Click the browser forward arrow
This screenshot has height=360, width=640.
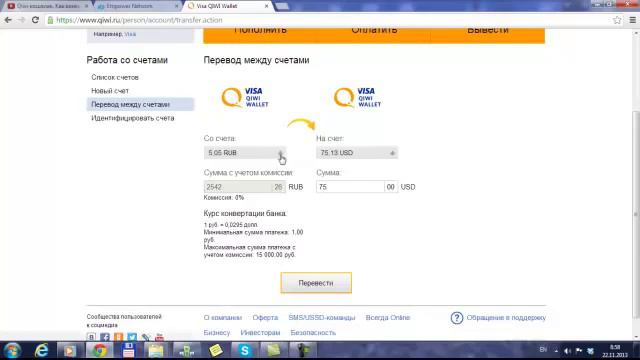(x=22, y=20)
